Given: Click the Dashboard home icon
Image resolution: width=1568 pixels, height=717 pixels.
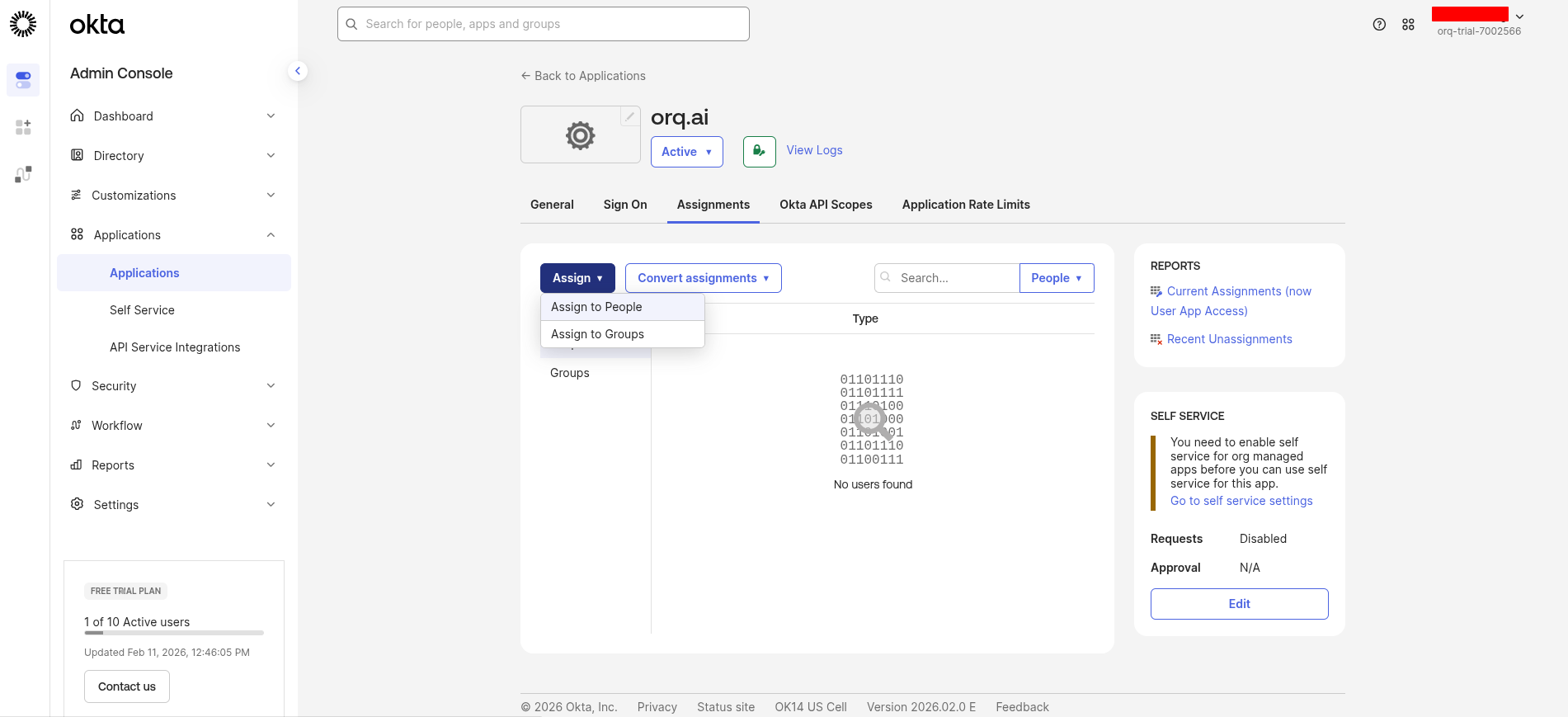Looking at the screenshot, I should (x=77, y=116).
